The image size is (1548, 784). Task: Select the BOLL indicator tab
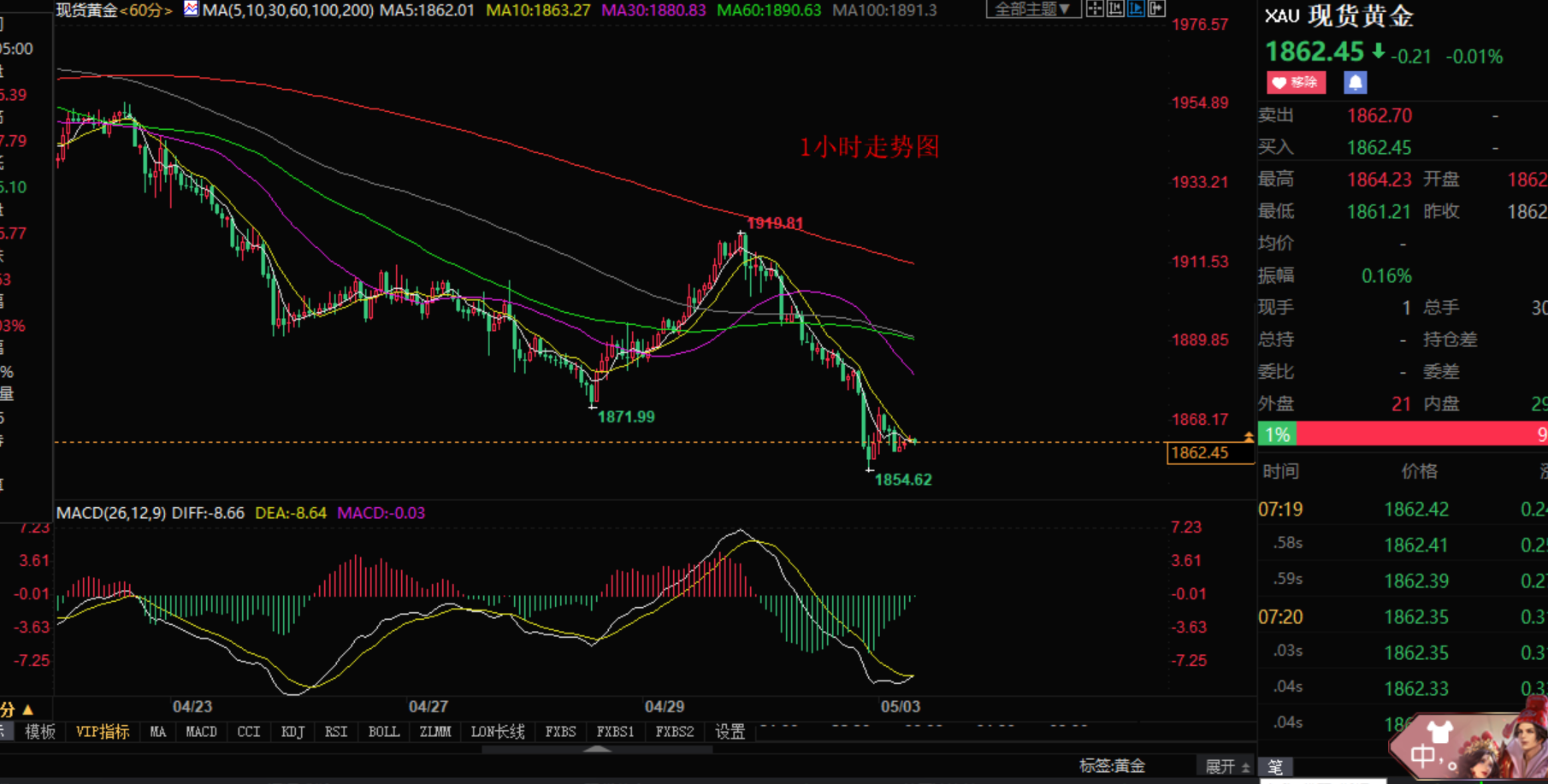point(383,732)
